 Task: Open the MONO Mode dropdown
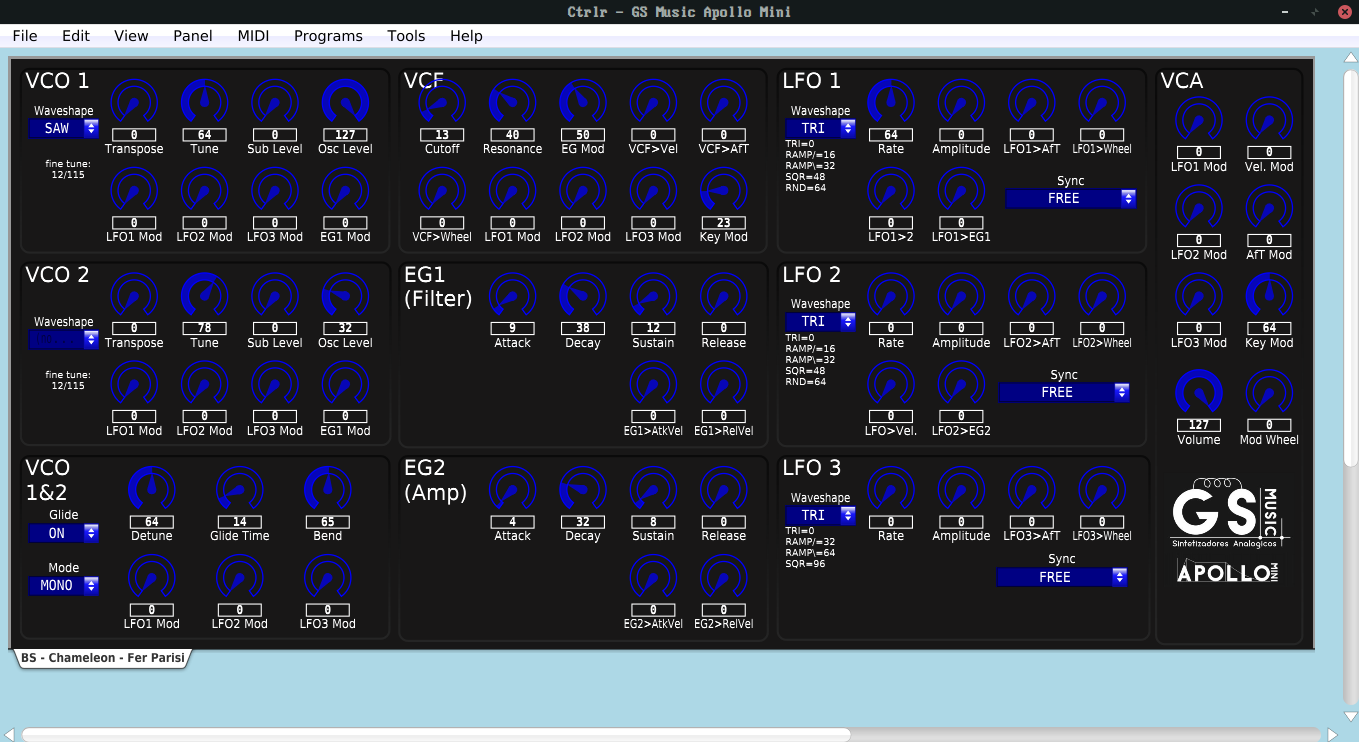click(63, 585)
